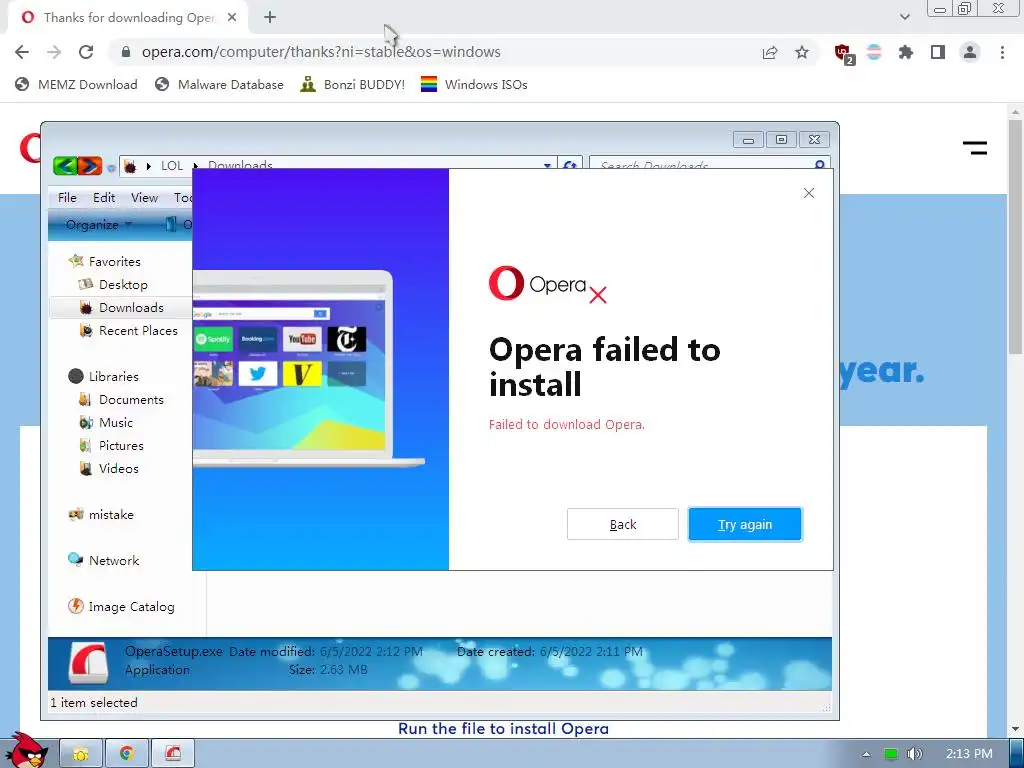
Task: Open the Malware Database bookmark
Action: pyautogui.click(x=219, y=84)
